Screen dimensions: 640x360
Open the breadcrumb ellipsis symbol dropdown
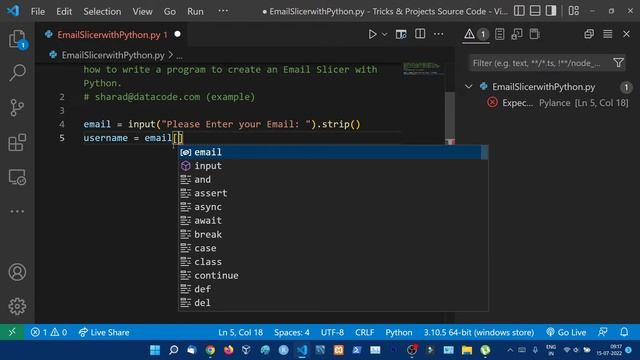180,56
